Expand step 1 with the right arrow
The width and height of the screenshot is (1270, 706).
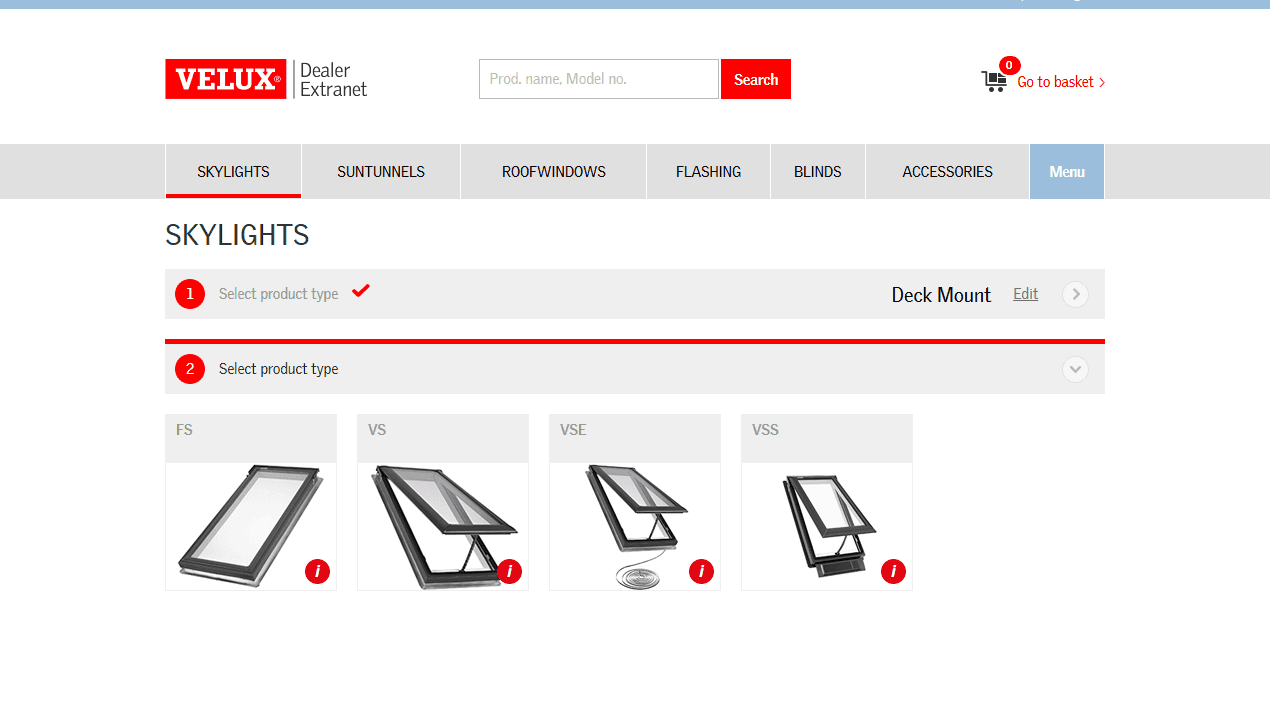click(x=1075, y=294)
